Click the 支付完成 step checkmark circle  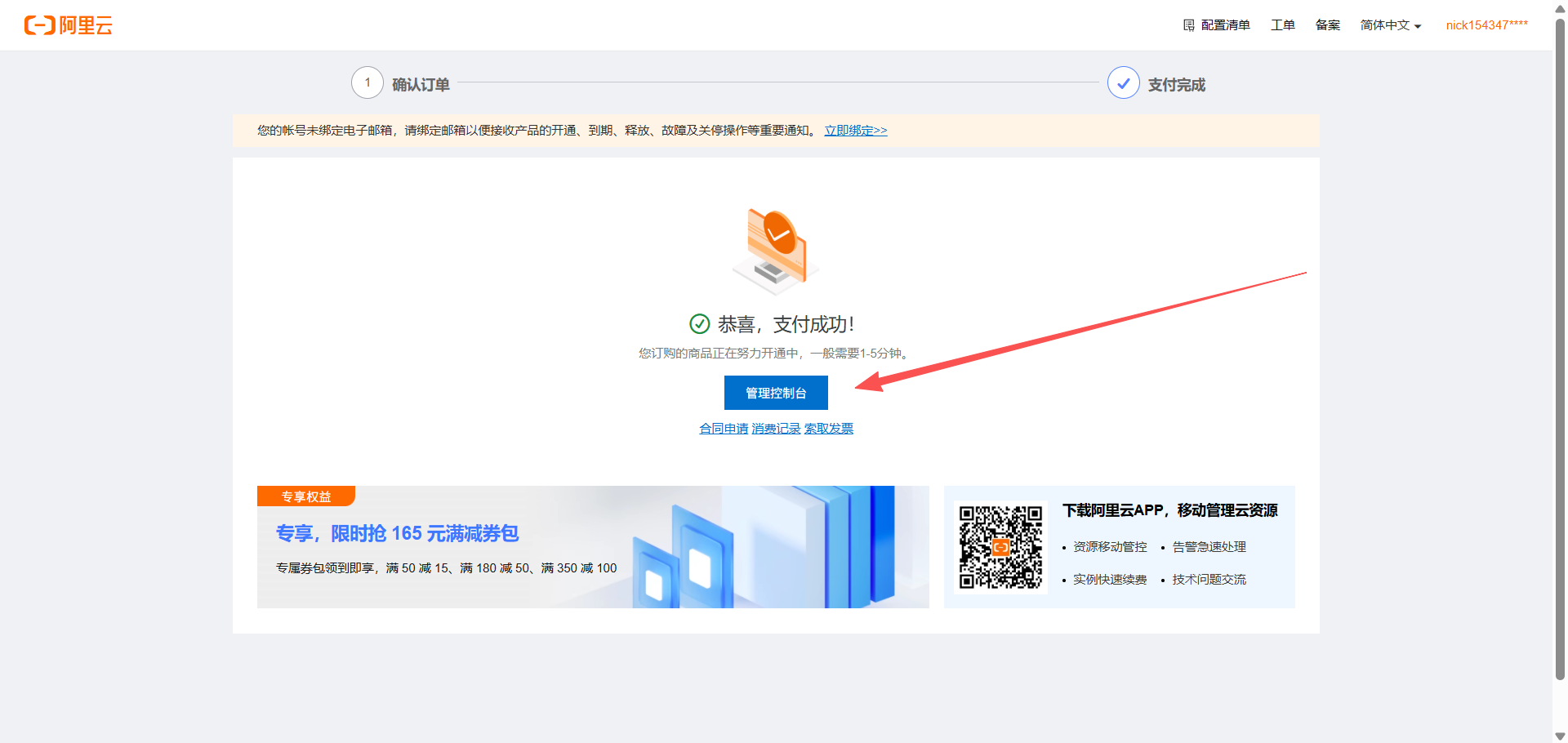click(x=1123, y=83)
